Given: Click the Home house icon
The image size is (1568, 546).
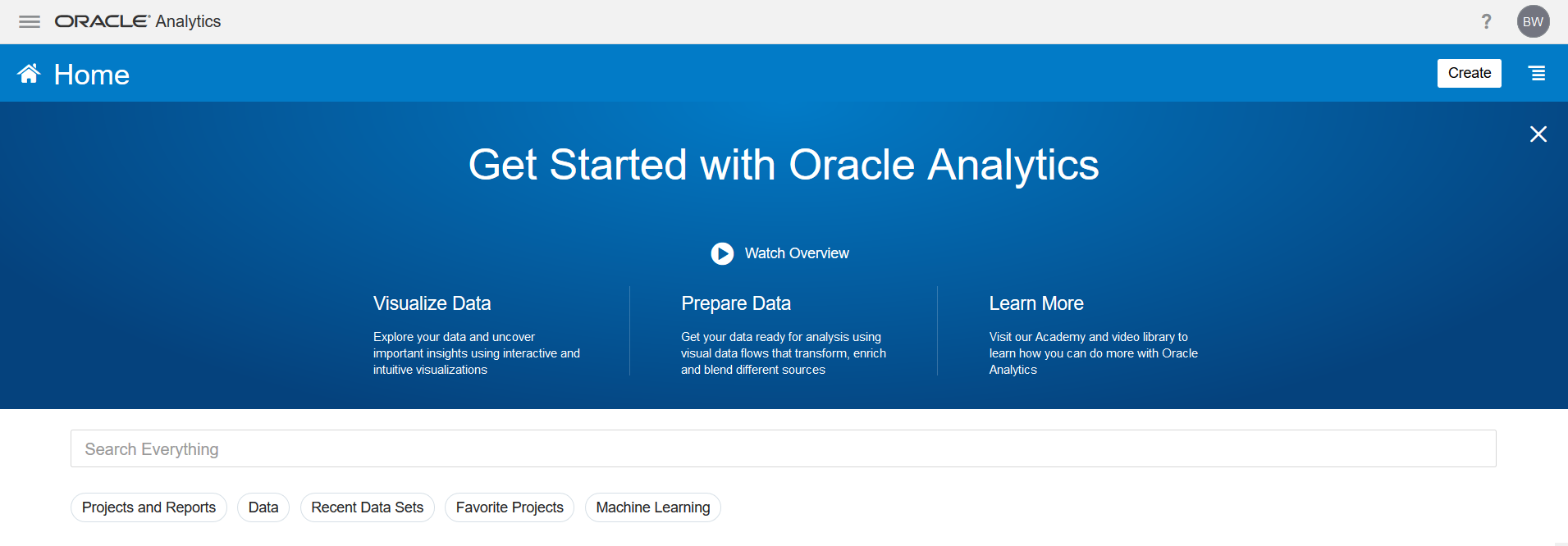Looking at the screenshot, I should [29, 74].
